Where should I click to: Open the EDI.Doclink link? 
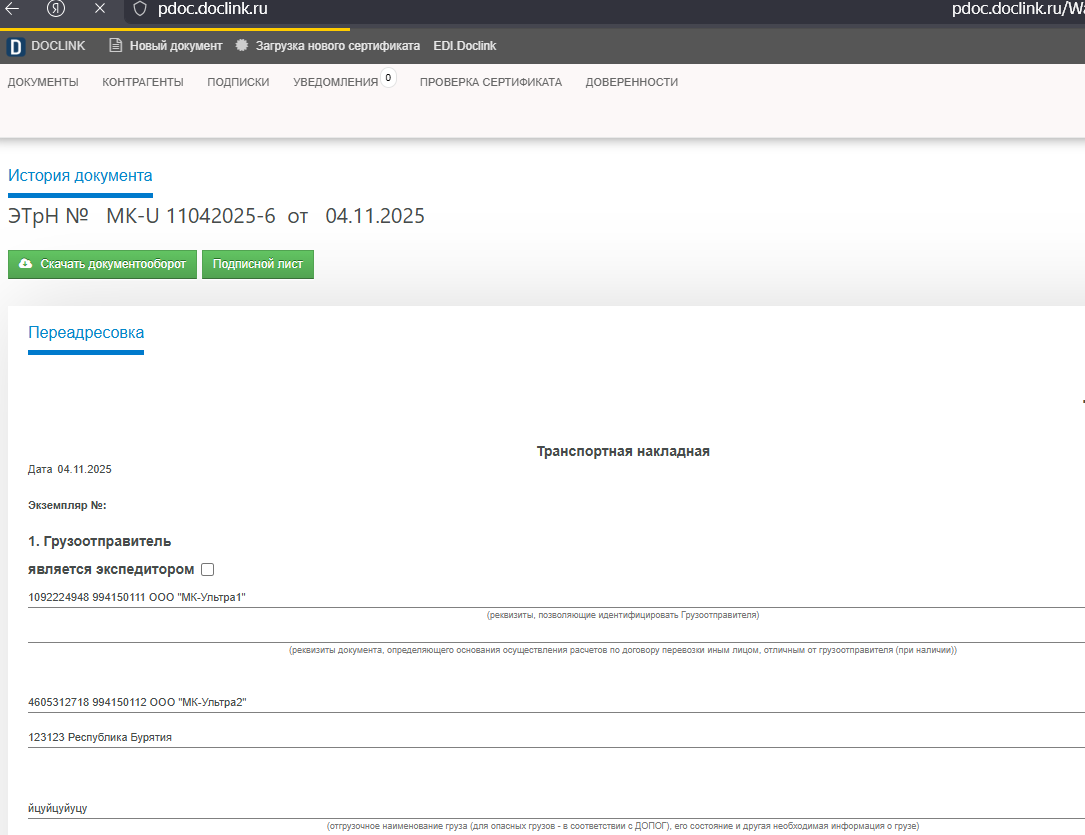465,46
